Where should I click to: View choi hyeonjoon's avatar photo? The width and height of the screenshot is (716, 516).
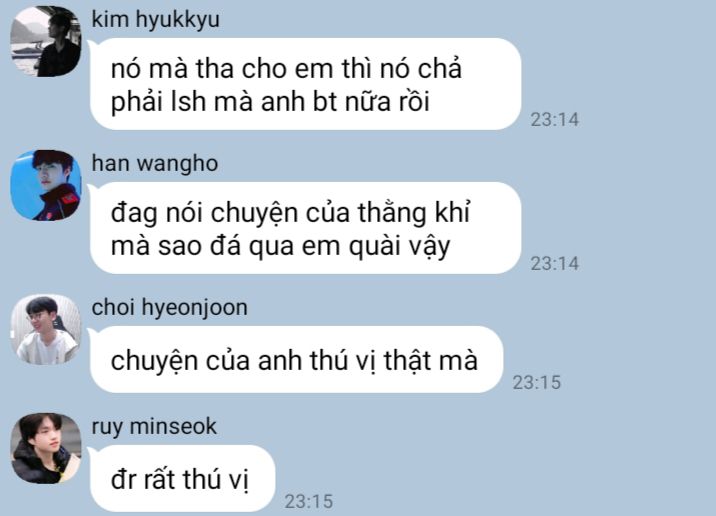click(46, 329)
